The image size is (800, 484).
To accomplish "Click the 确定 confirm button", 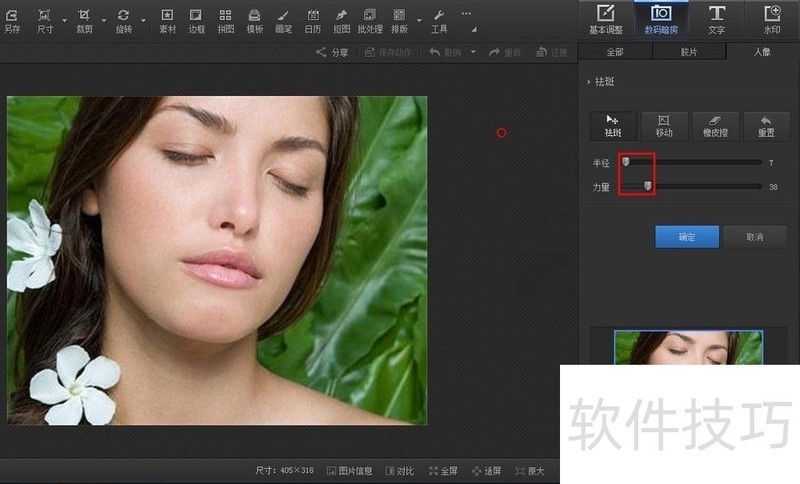I will coord(687,237).
